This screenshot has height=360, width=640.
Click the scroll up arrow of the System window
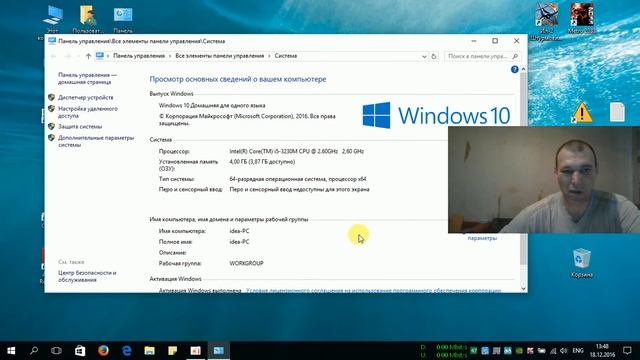[523, 69]
